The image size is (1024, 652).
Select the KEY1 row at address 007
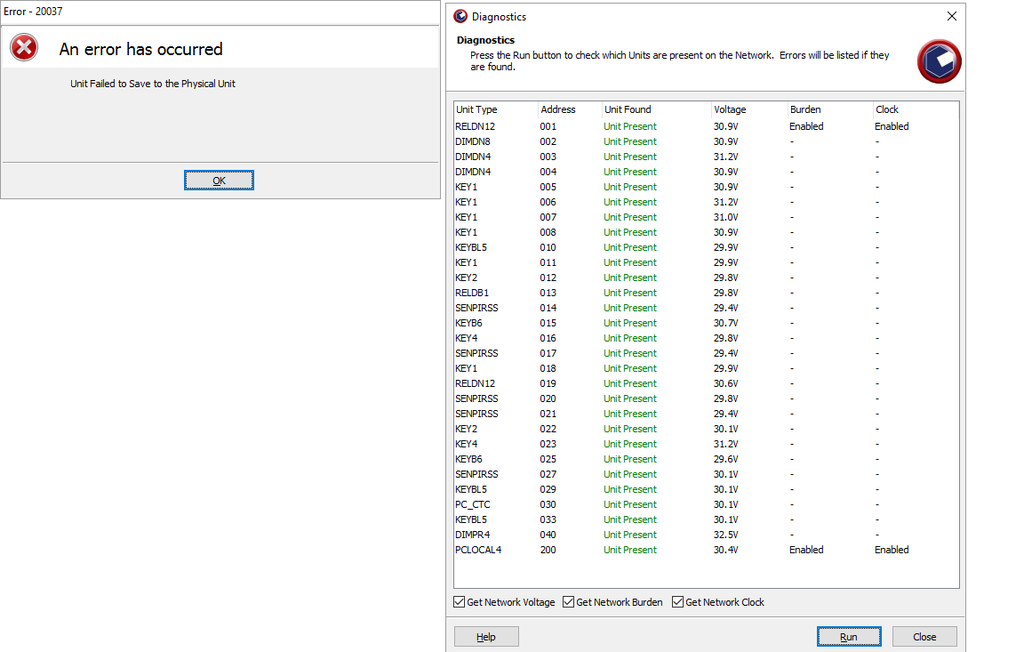tap(706, 217)
